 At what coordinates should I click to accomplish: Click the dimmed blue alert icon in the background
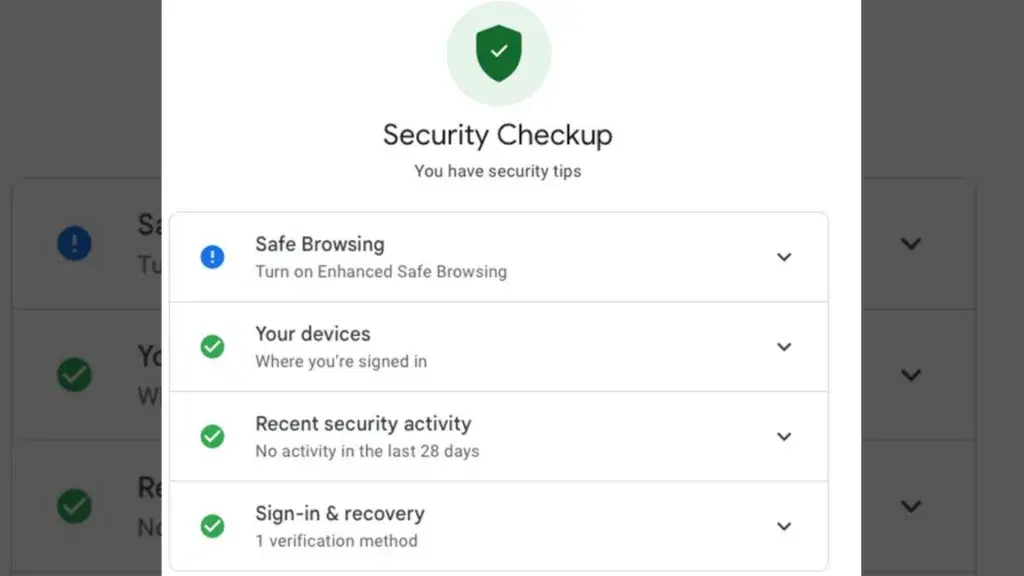coord(74,243)
